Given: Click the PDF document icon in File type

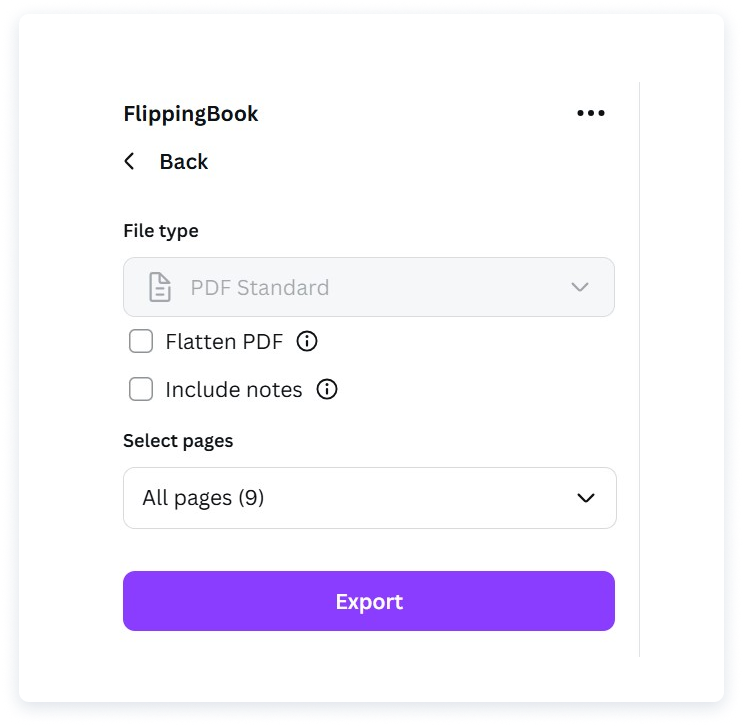Looking at the screenshot, I should click(x=160, y=287).
